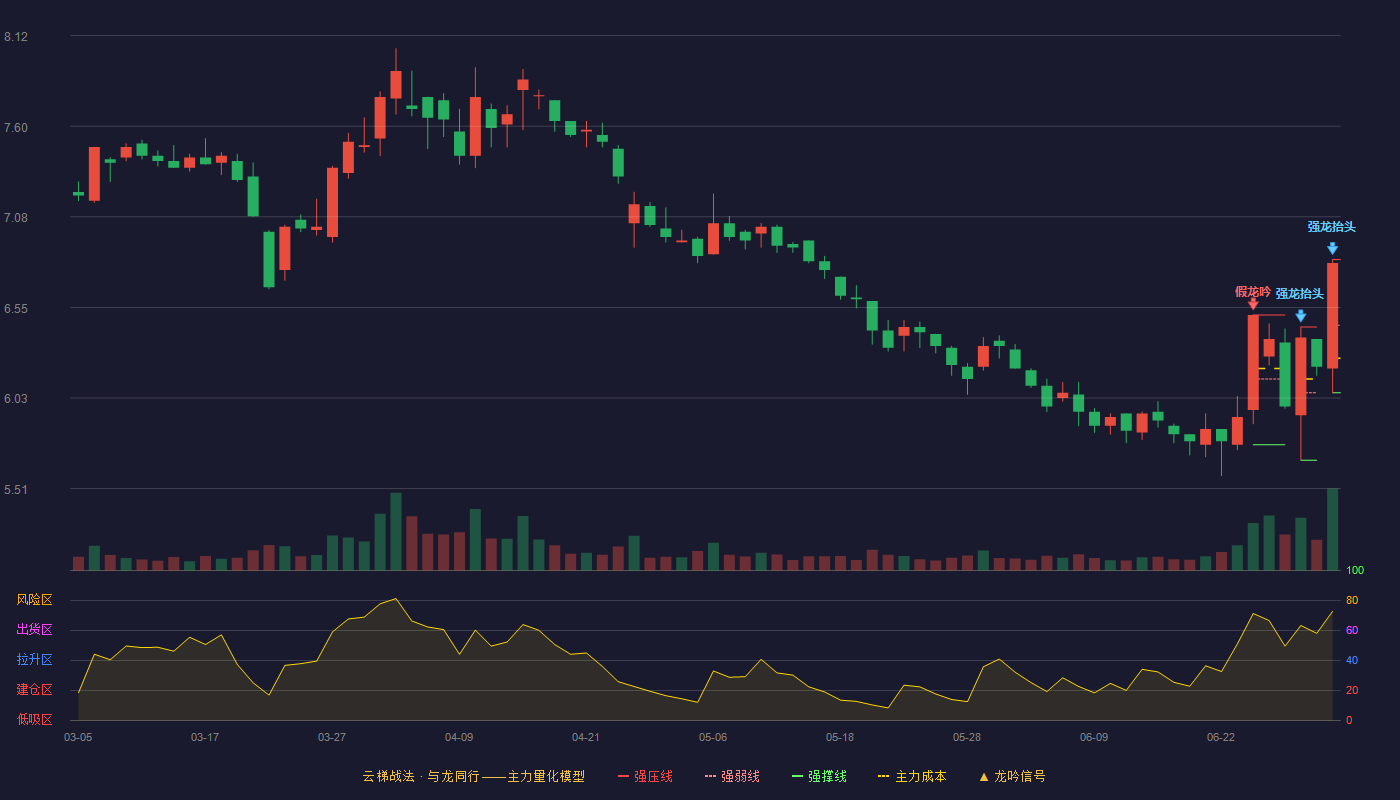Click the 06-22 date label
The width and height of the screenshot is (1400, 800).
(1221, 737)
